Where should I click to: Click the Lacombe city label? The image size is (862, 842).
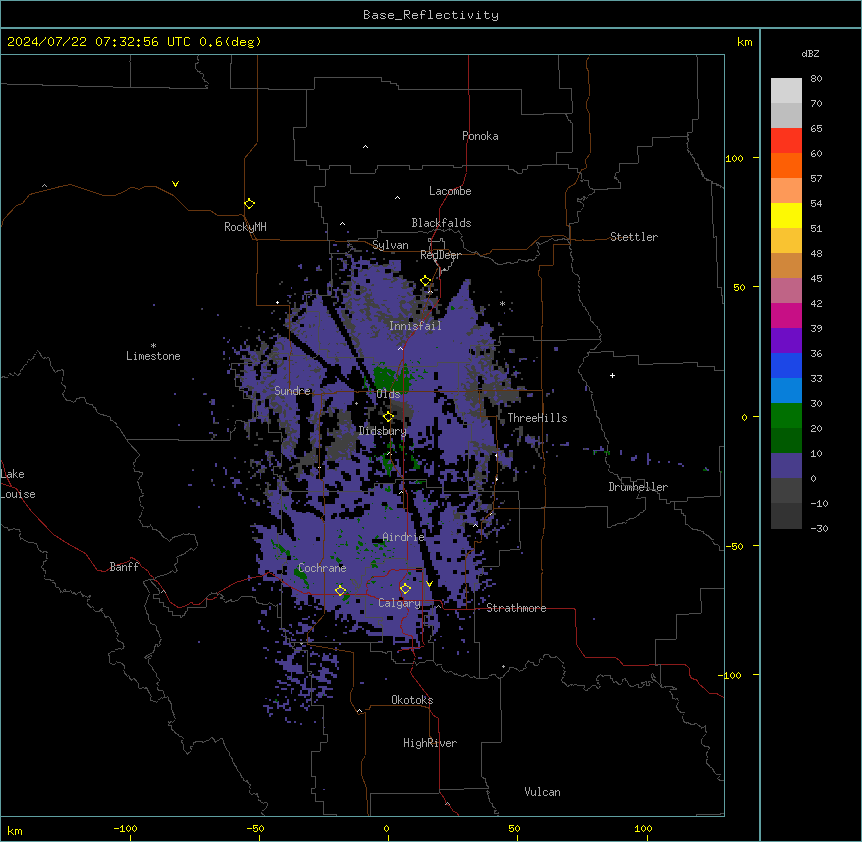pos(450,191)
